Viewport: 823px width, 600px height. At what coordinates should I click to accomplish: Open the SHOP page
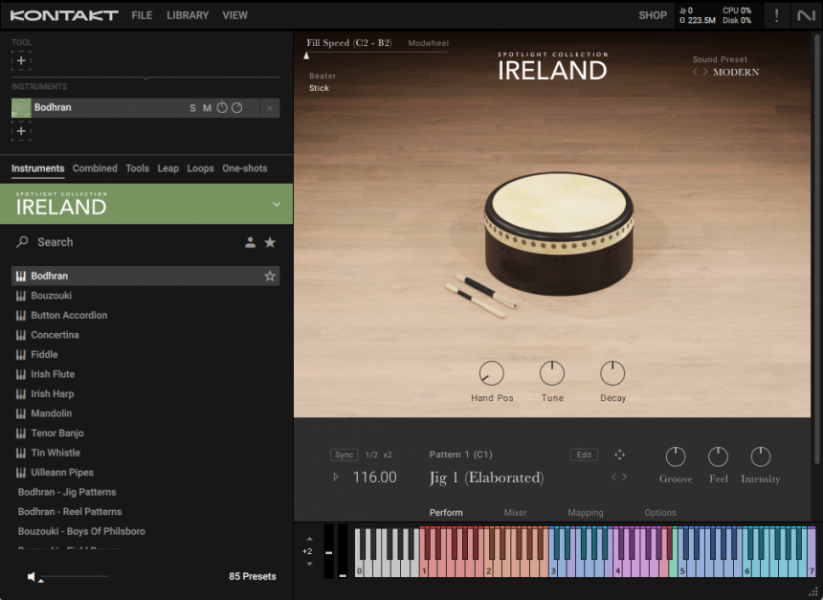pos(652,15)
